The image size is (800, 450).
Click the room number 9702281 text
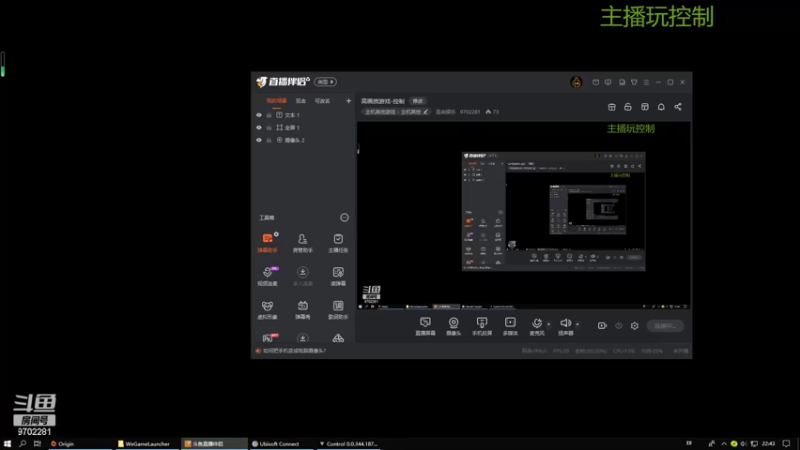[469, 112]
